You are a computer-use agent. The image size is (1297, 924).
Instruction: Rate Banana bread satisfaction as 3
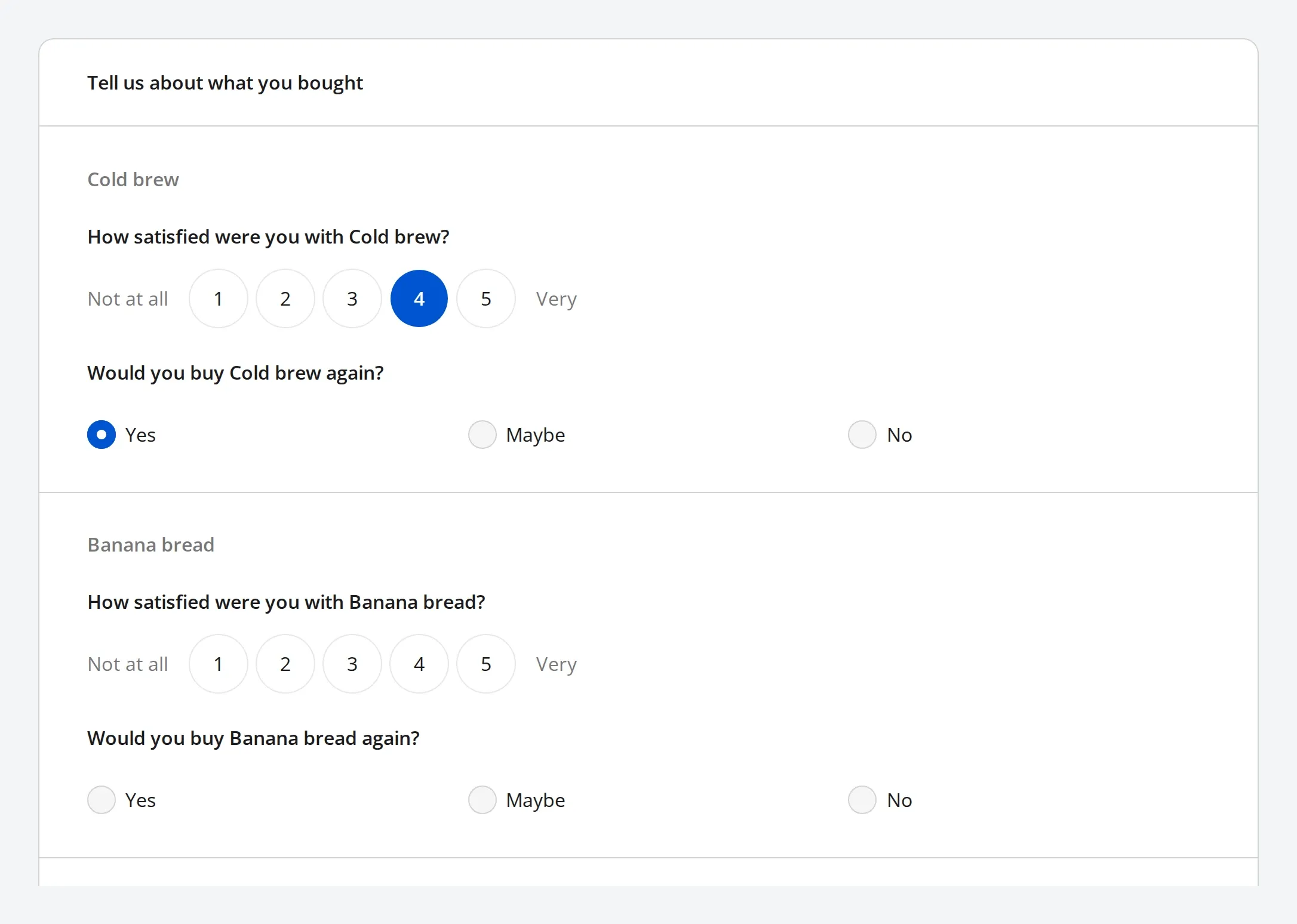352,664
